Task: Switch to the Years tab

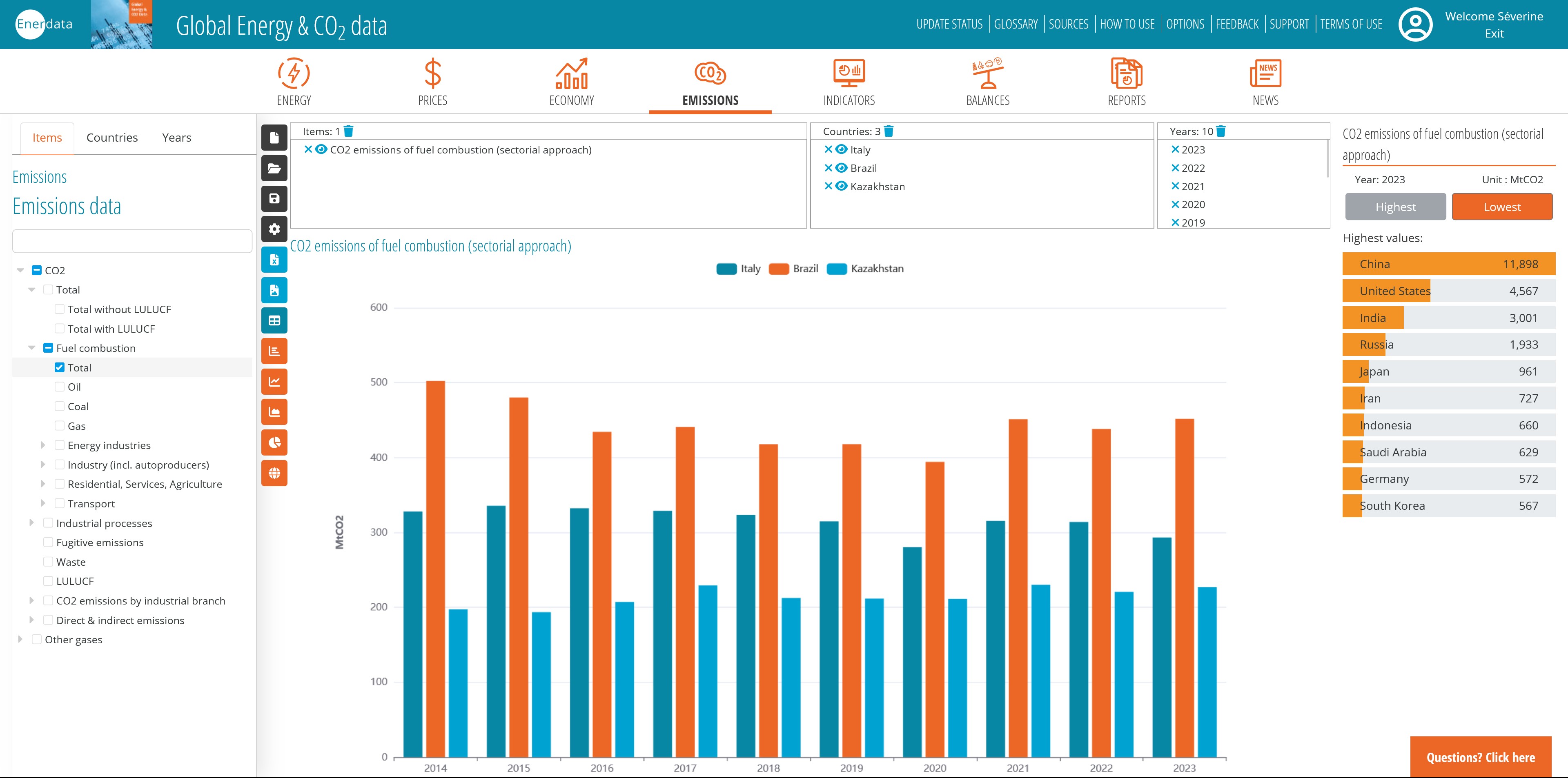Action: coord(176,138)
